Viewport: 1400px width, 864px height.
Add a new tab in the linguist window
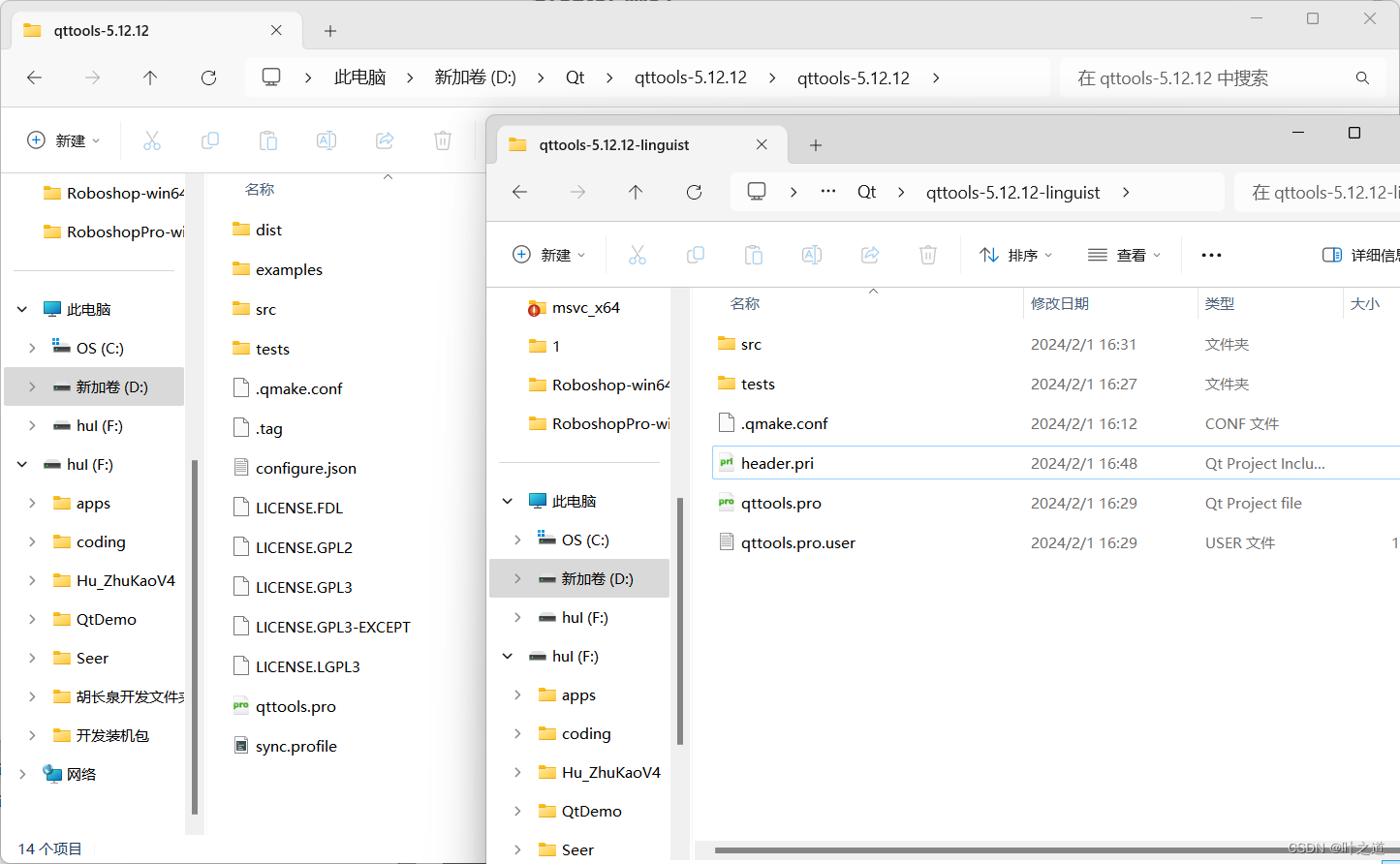click(x=816, y=145)
